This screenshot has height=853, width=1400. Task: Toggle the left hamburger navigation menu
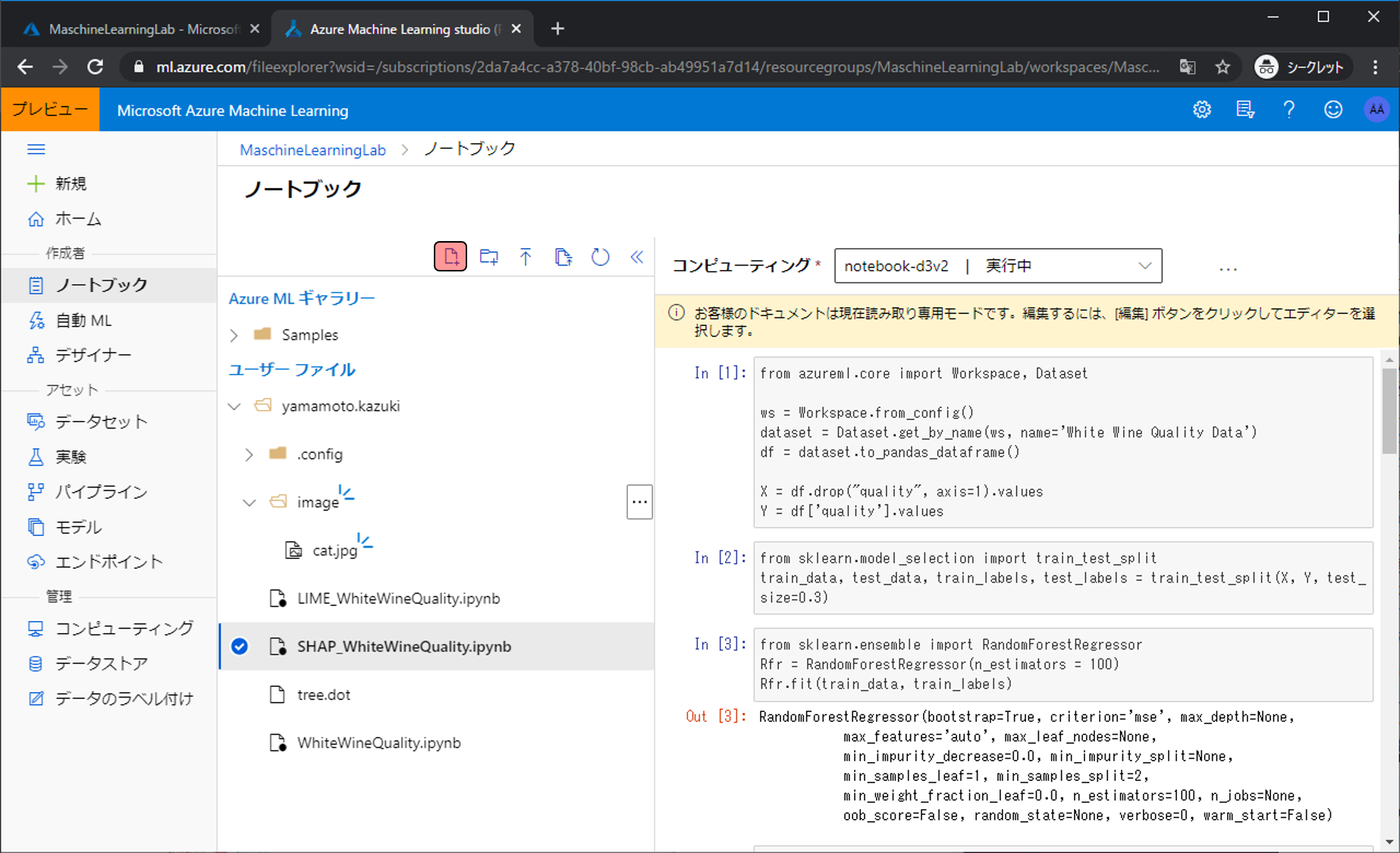coord(36,149)
